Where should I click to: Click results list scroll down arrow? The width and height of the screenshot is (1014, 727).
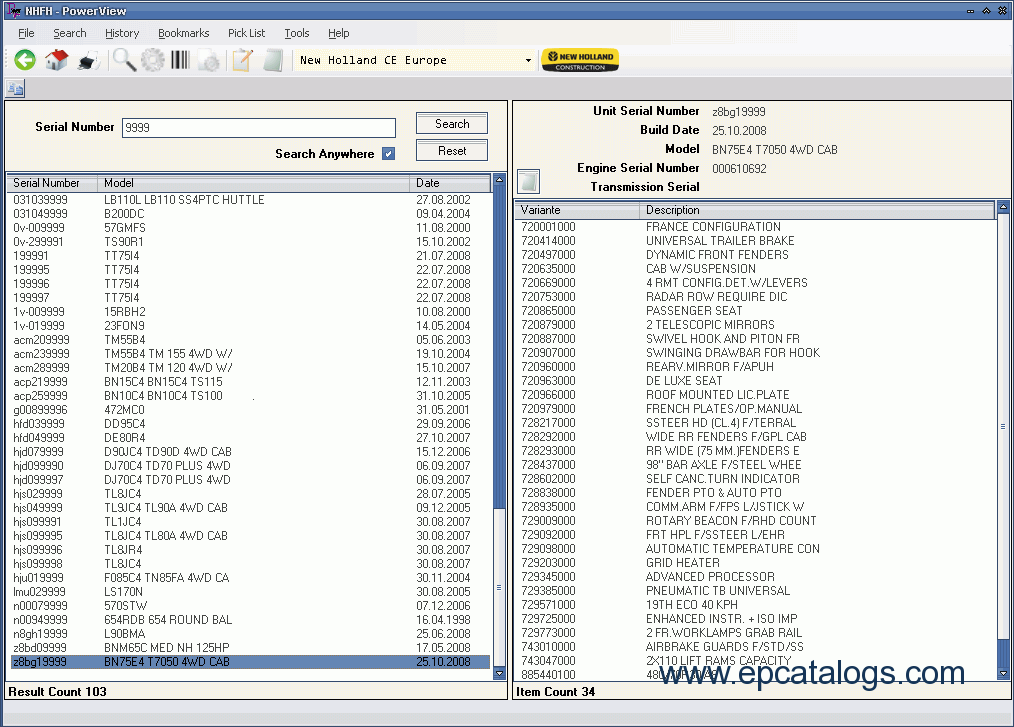pyautogui.click(x=499, y=673)
